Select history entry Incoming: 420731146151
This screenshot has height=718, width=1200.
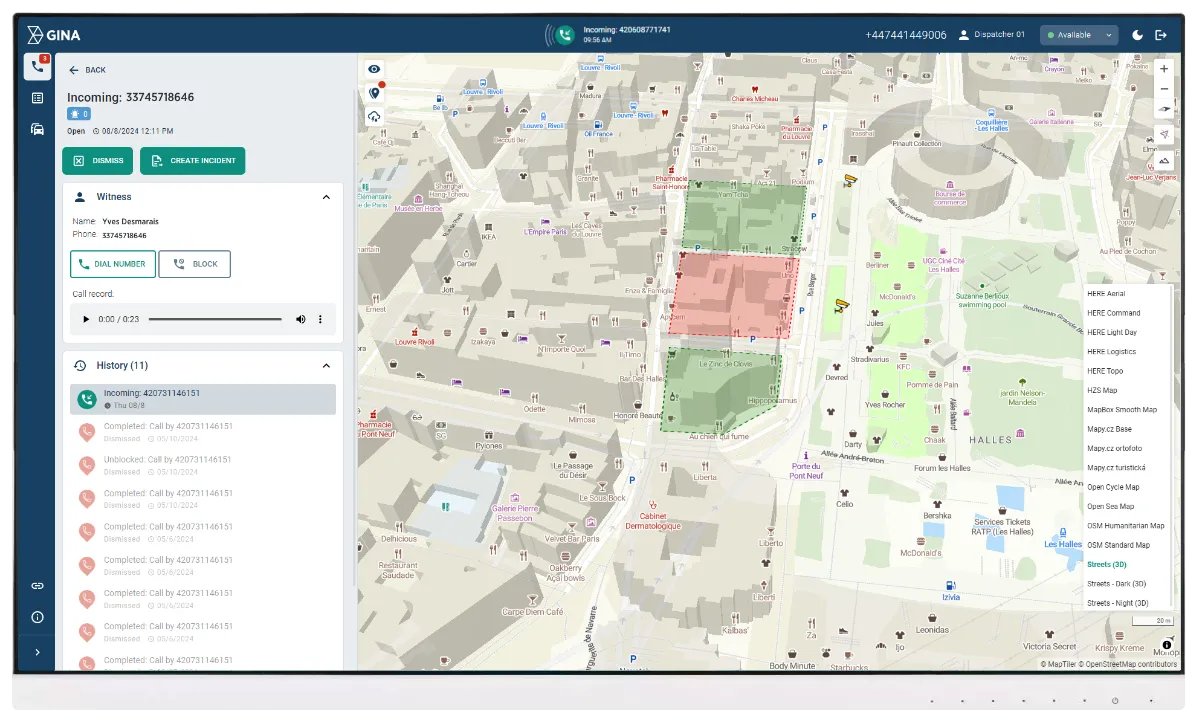pos(203,399)
